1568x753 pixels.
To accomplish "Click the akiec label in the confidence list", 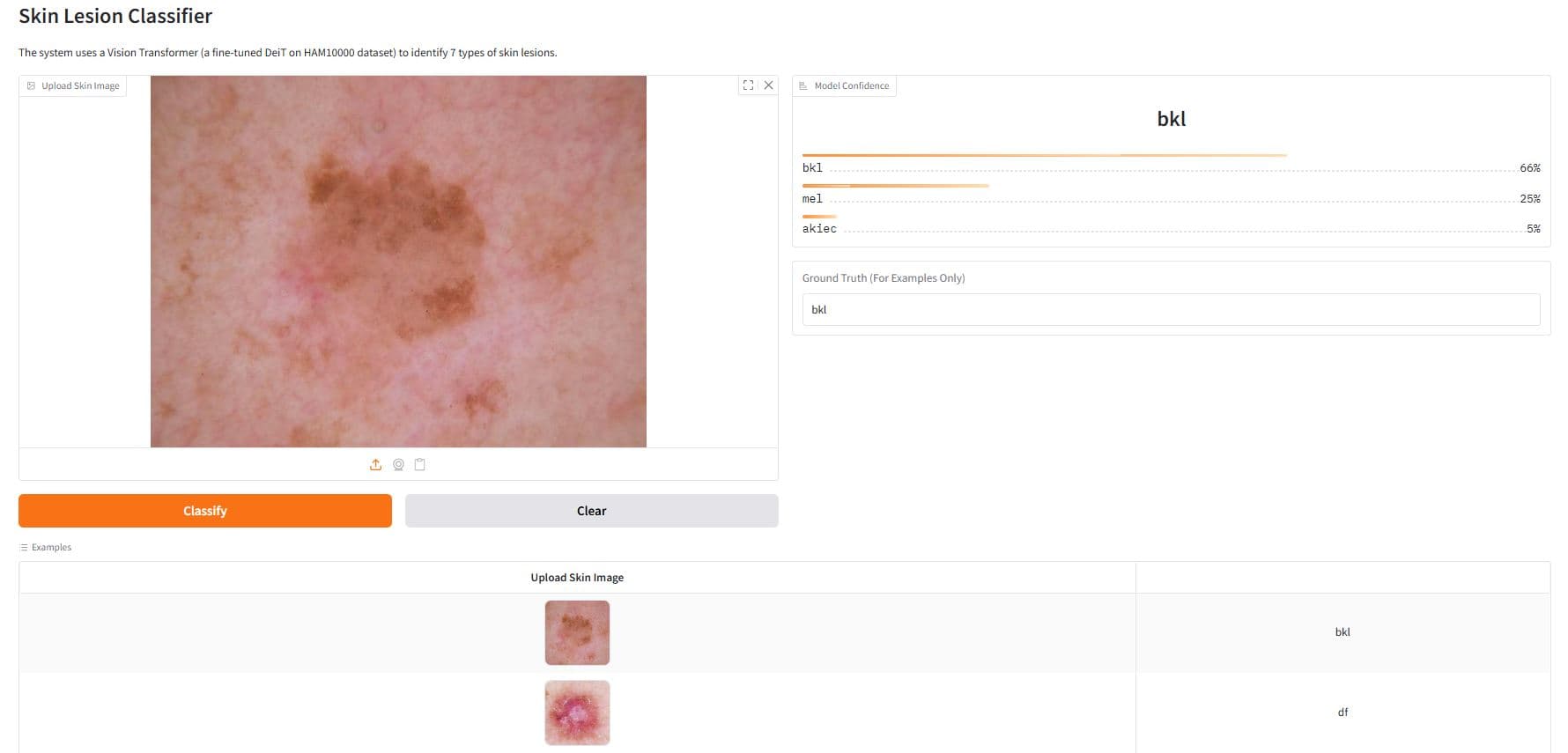I will pos(819,229).
